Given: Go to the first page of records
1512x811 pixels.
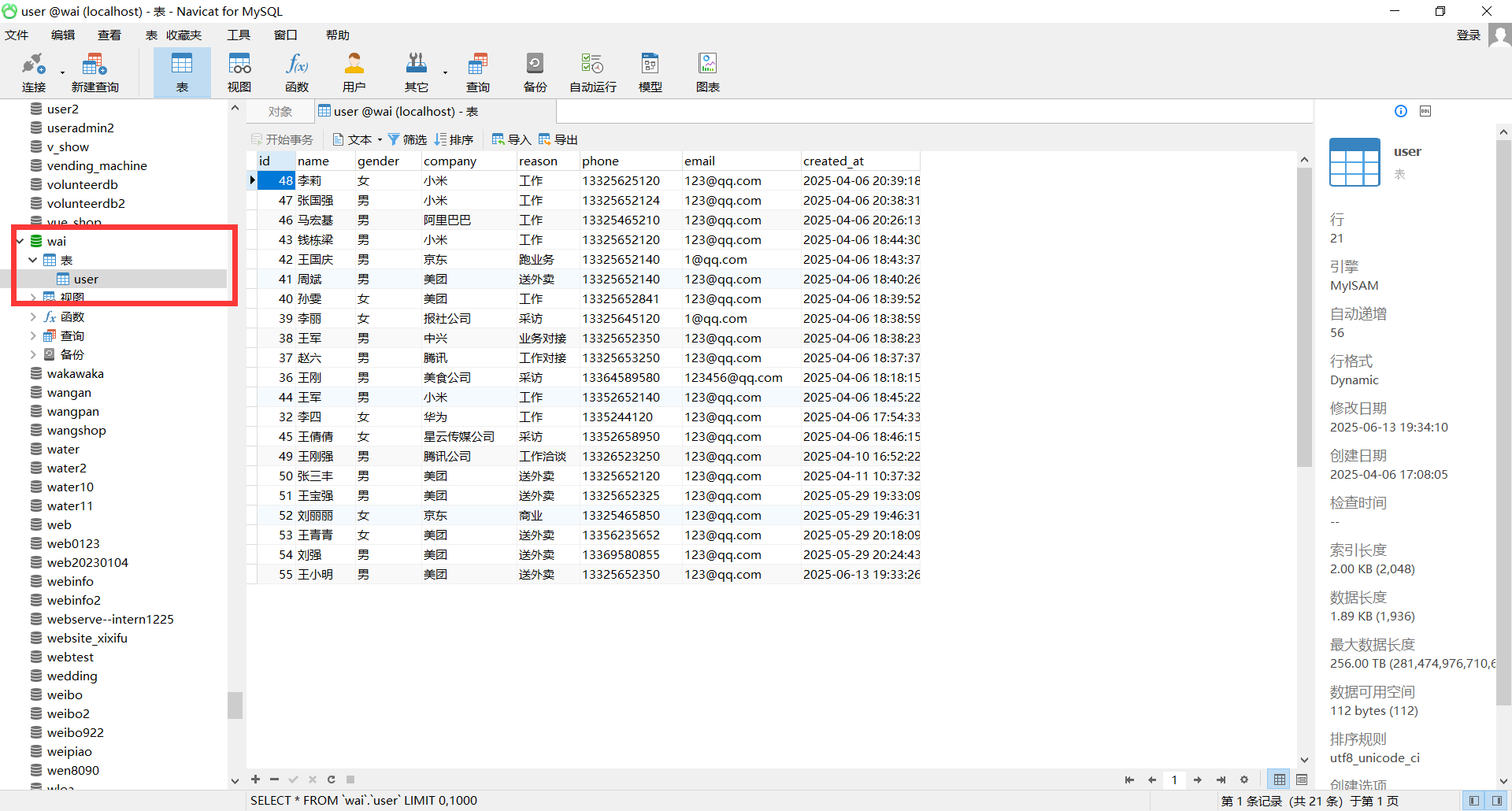Looking at the screenshot, I should (x=1129, y=780).
